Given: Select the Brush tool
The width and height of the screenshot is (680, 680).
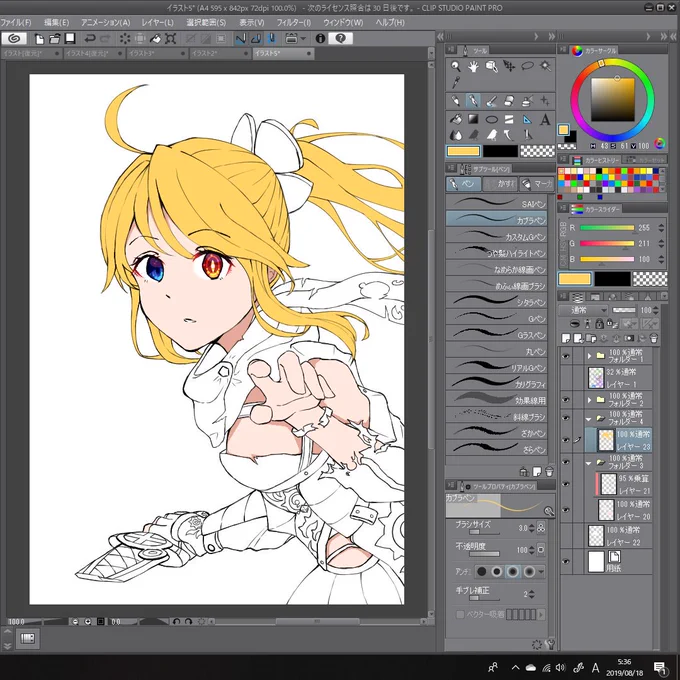Looking at the screenshot, I should 491,101.
